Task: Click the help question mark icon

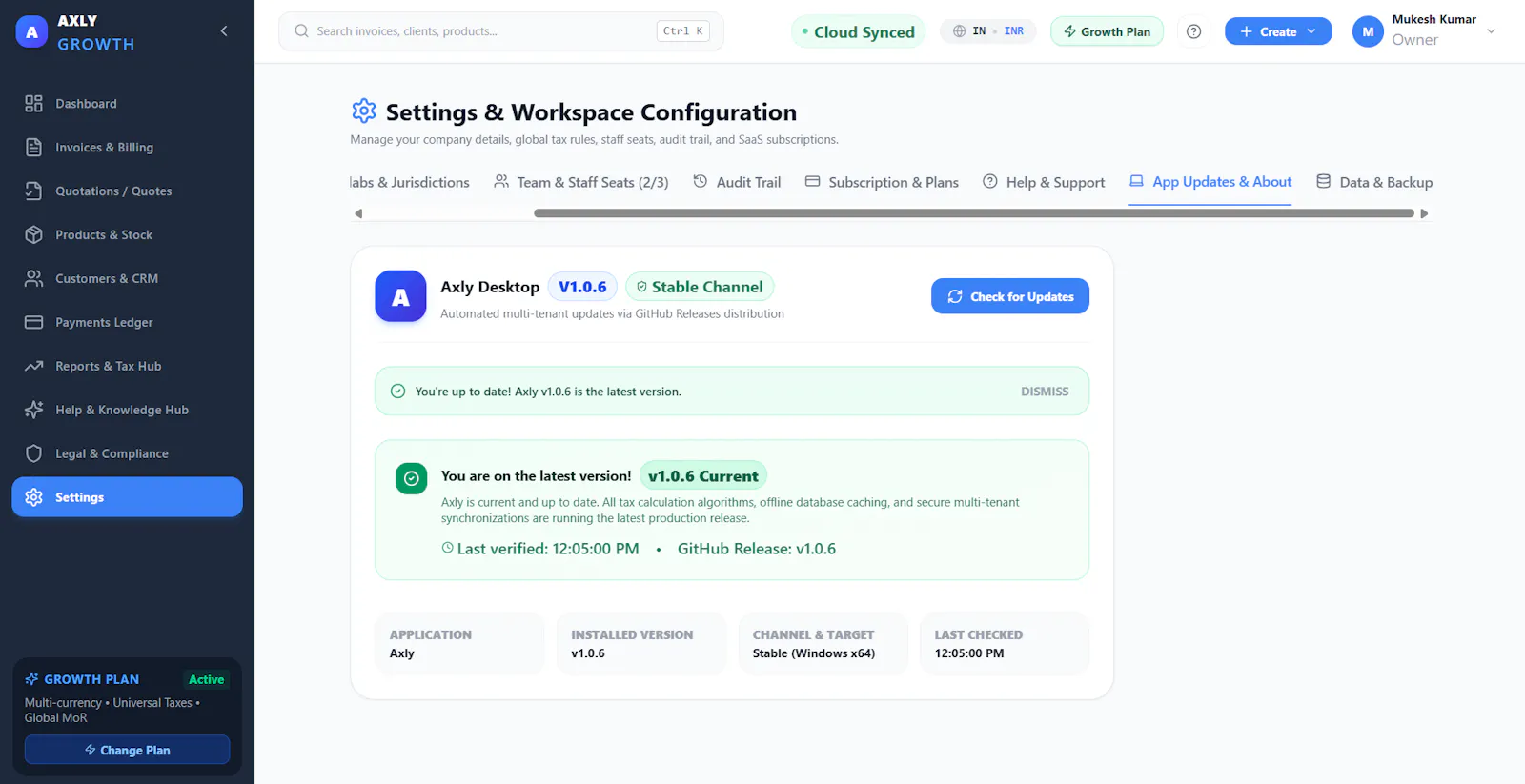Action: coord(1193,31)
